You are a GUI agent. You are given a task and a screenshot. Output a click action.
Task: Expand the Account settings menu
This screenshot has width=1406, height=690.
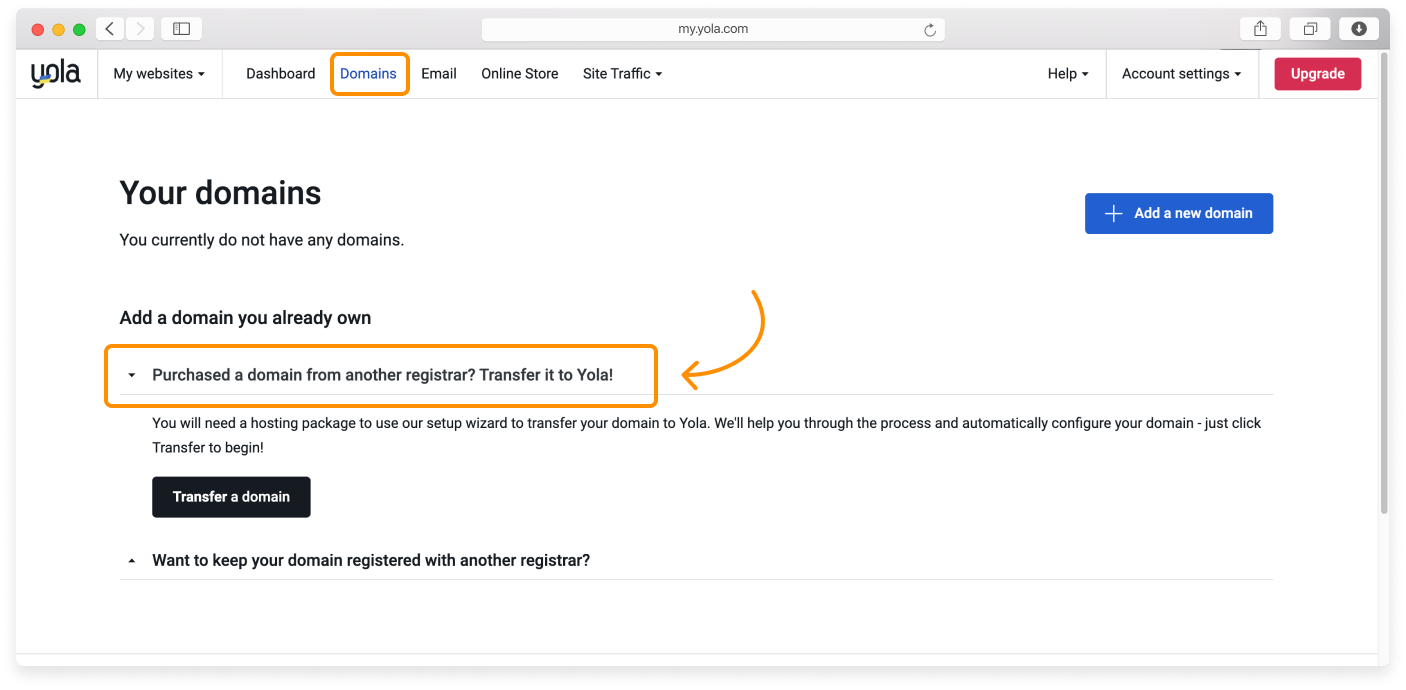(1181, 74)
